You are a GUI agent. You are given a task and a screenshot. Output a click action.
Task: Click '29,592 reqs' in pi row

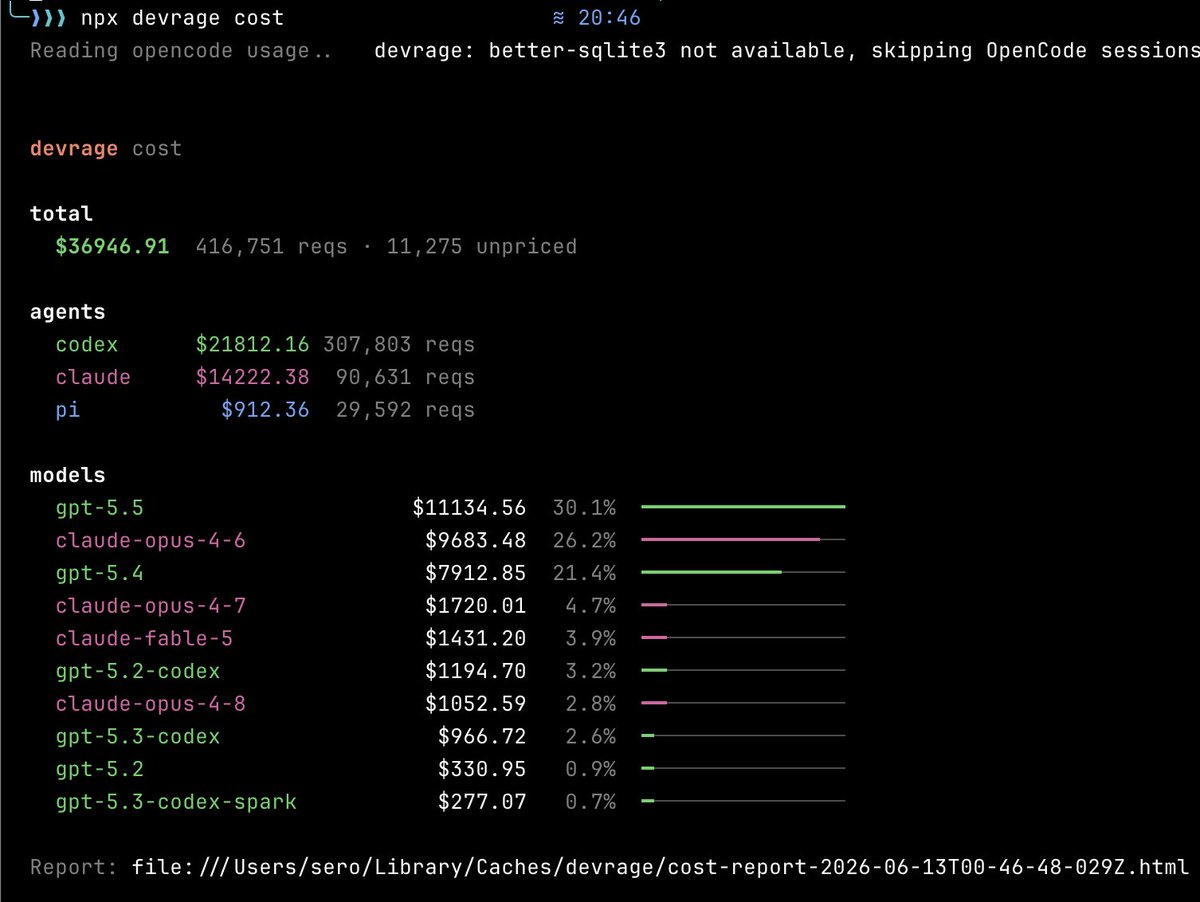(x=405, y=410)
